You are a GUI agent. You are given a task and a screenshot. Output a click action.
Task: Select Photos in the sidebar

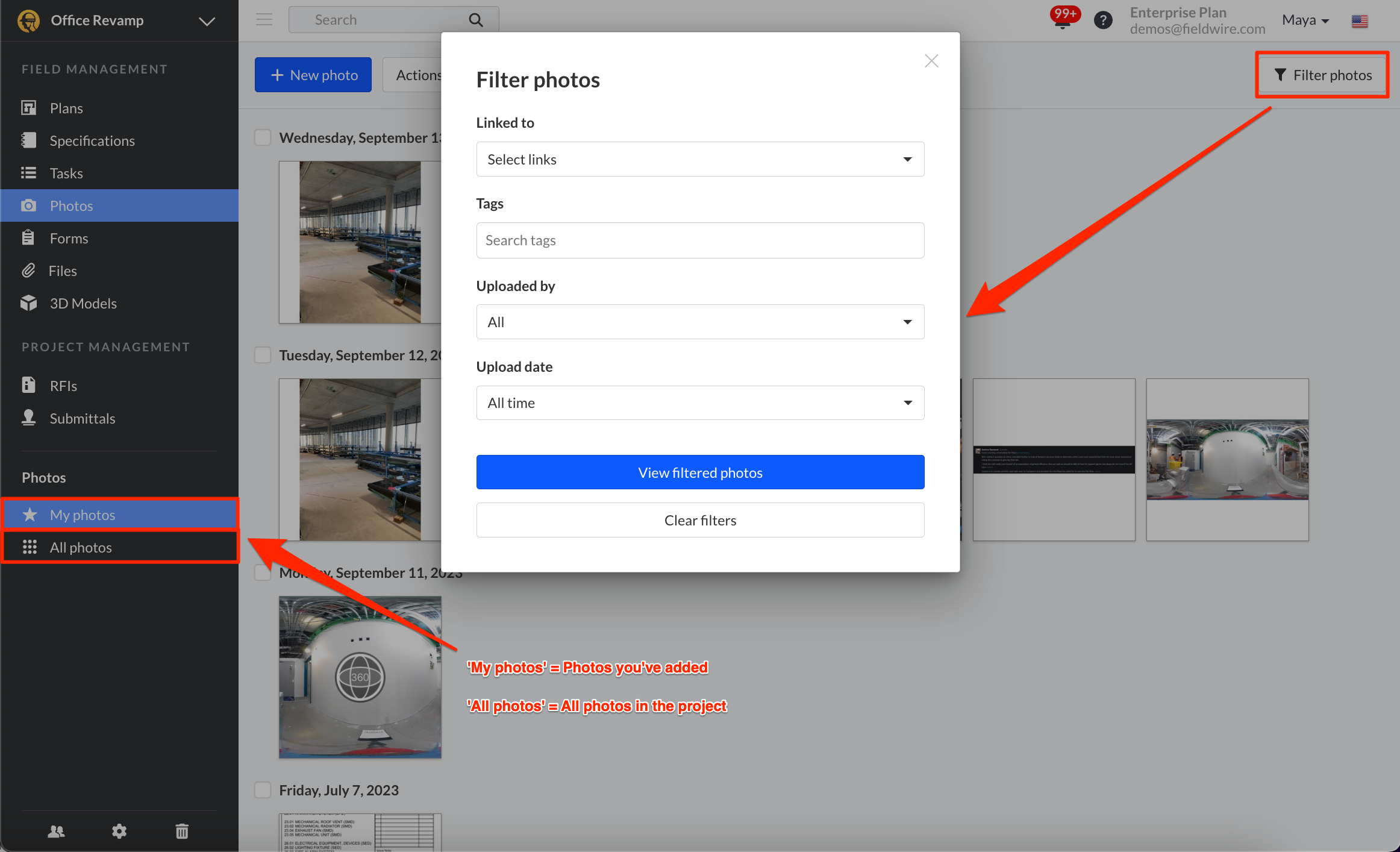coord(119,205)
